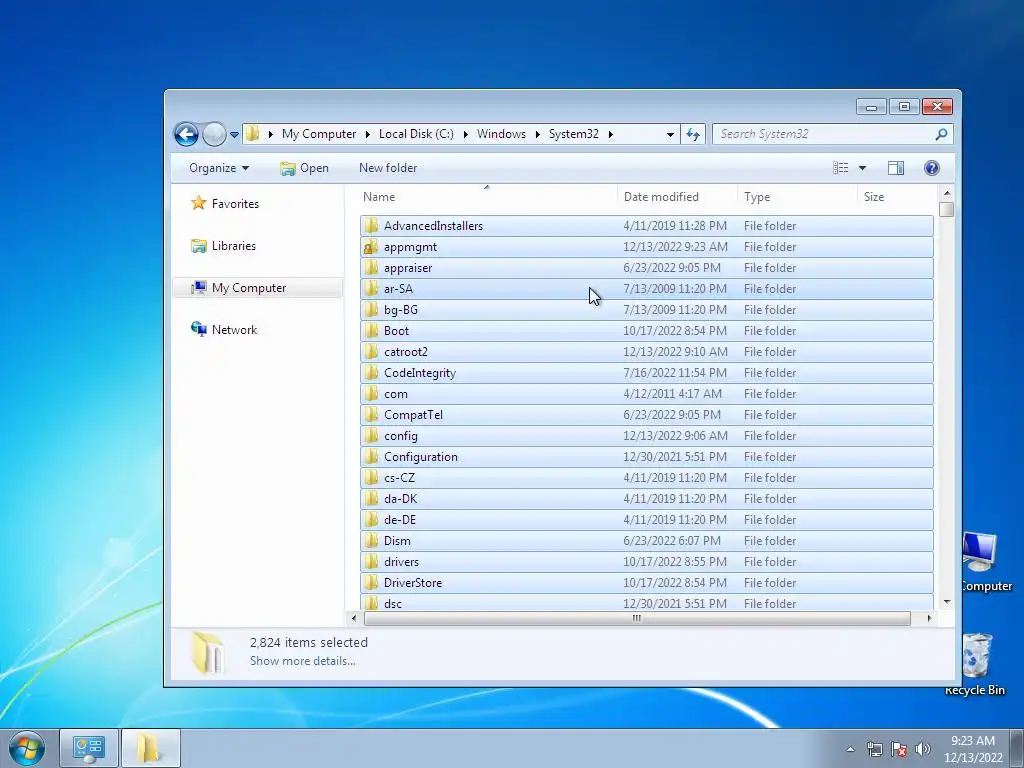The height and width of the screenshot is (768, 1024).
Task: Click the magnifier search icon
Action: [941, 134]
